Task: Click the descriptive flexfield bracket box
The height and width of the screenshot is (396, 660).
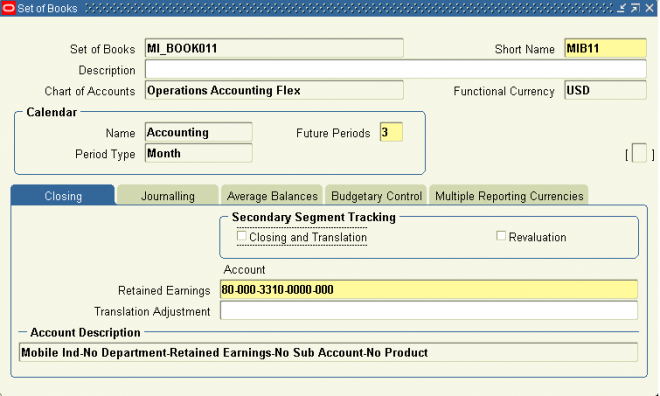Action: coord(639,153)
